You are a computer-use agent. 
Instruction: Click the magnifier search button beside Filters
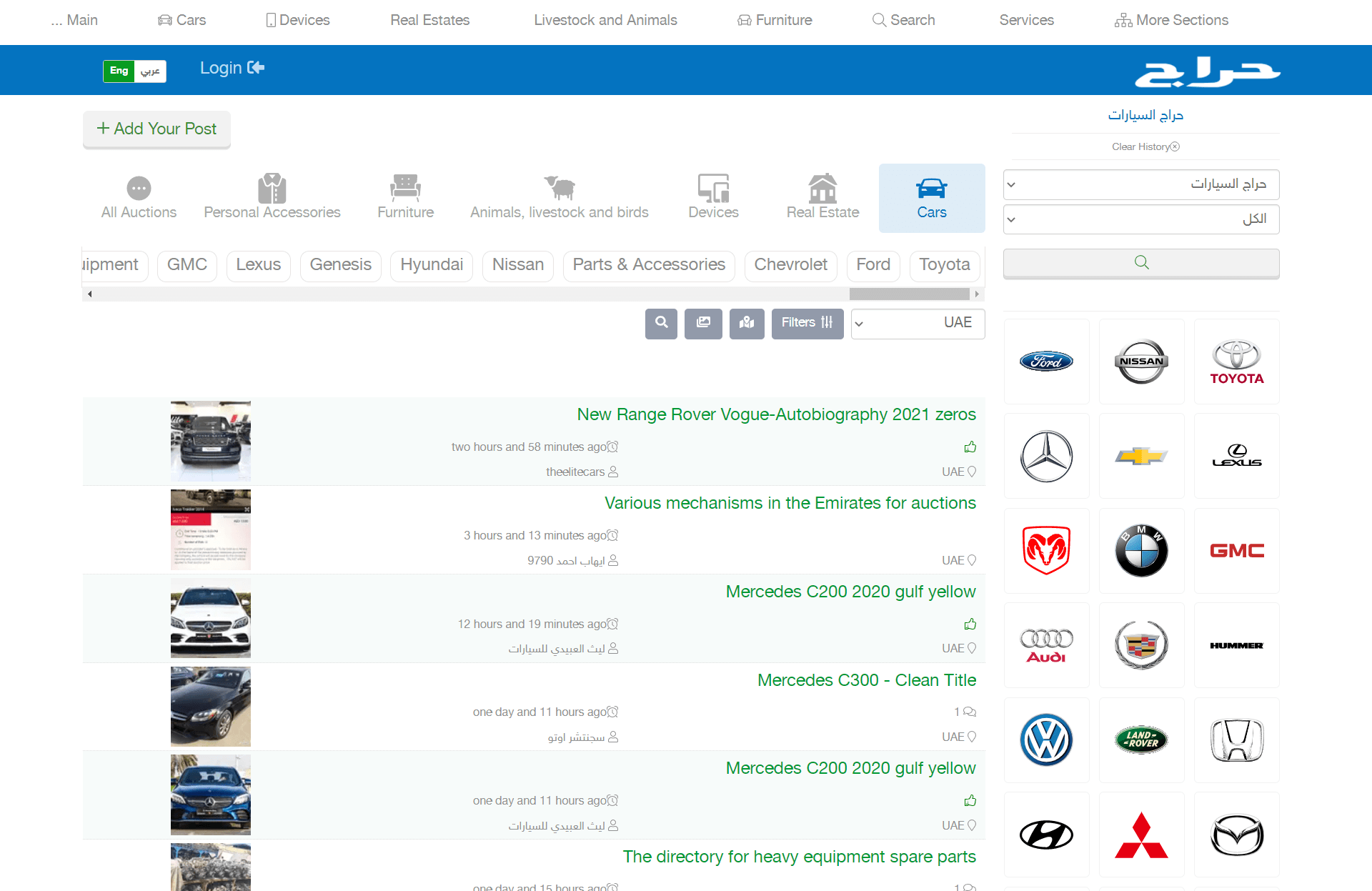coord(661,323)
